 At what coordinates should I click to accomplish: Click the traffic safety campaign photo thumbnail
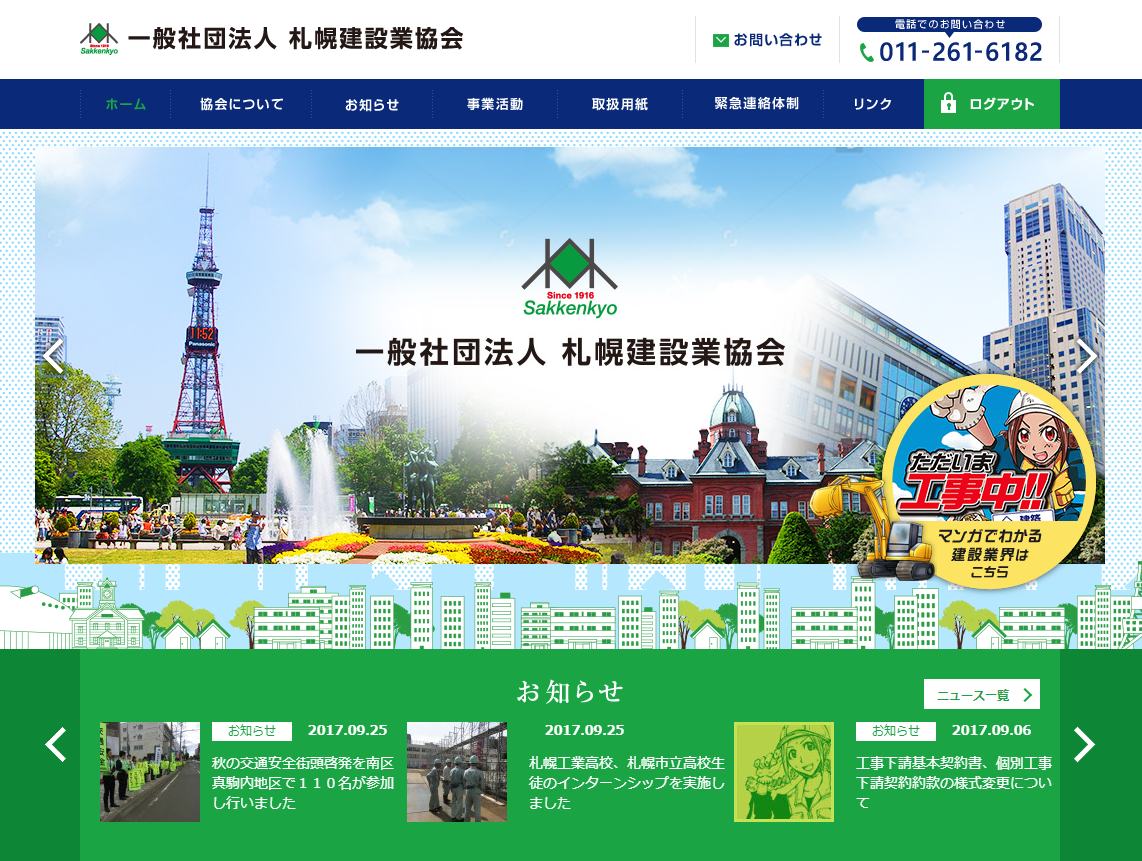[150, 772]
